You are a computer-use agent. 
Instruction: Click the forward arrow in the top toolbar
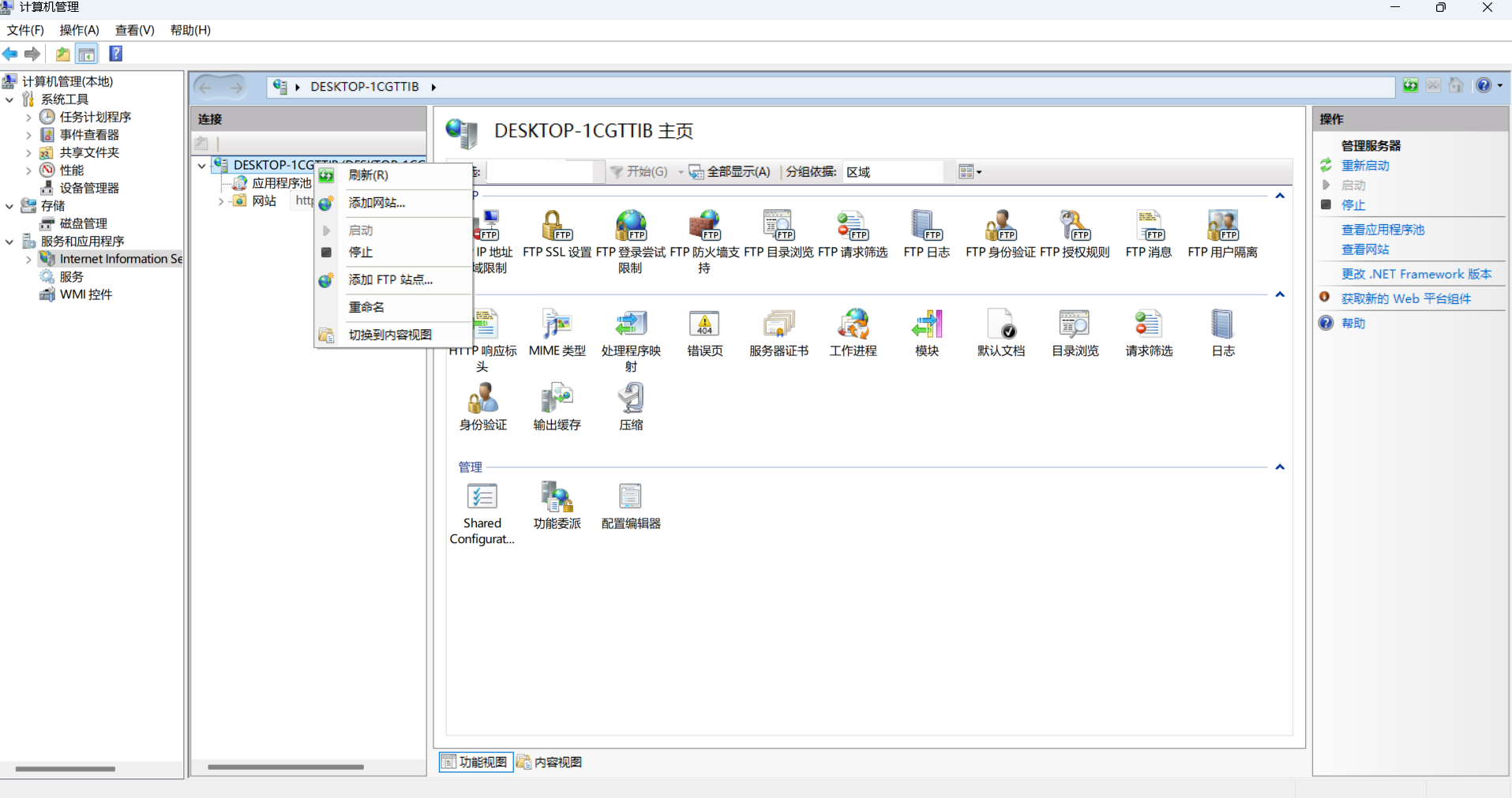point(32,54)
